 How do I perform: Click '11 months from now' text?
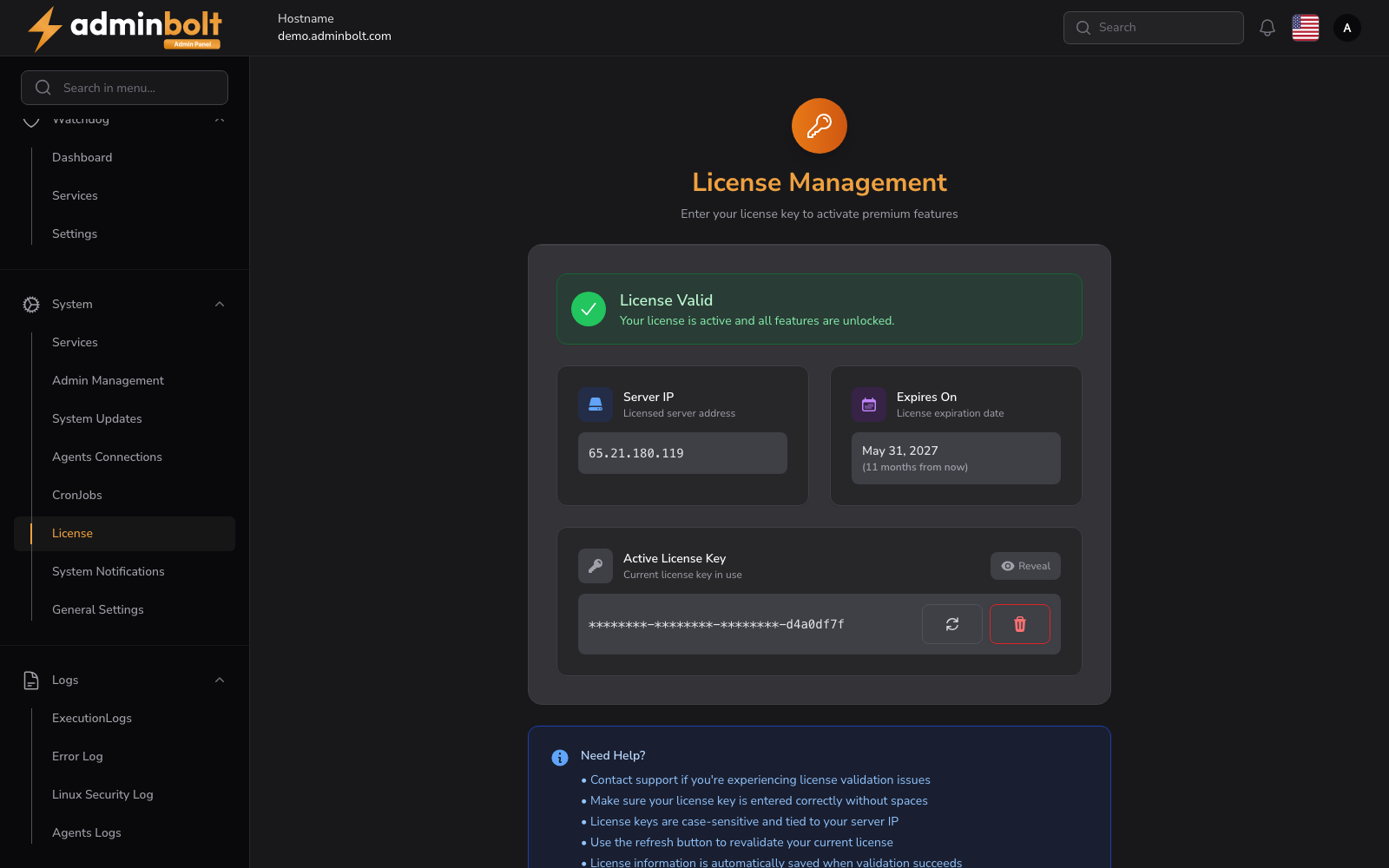click(915, 468)
